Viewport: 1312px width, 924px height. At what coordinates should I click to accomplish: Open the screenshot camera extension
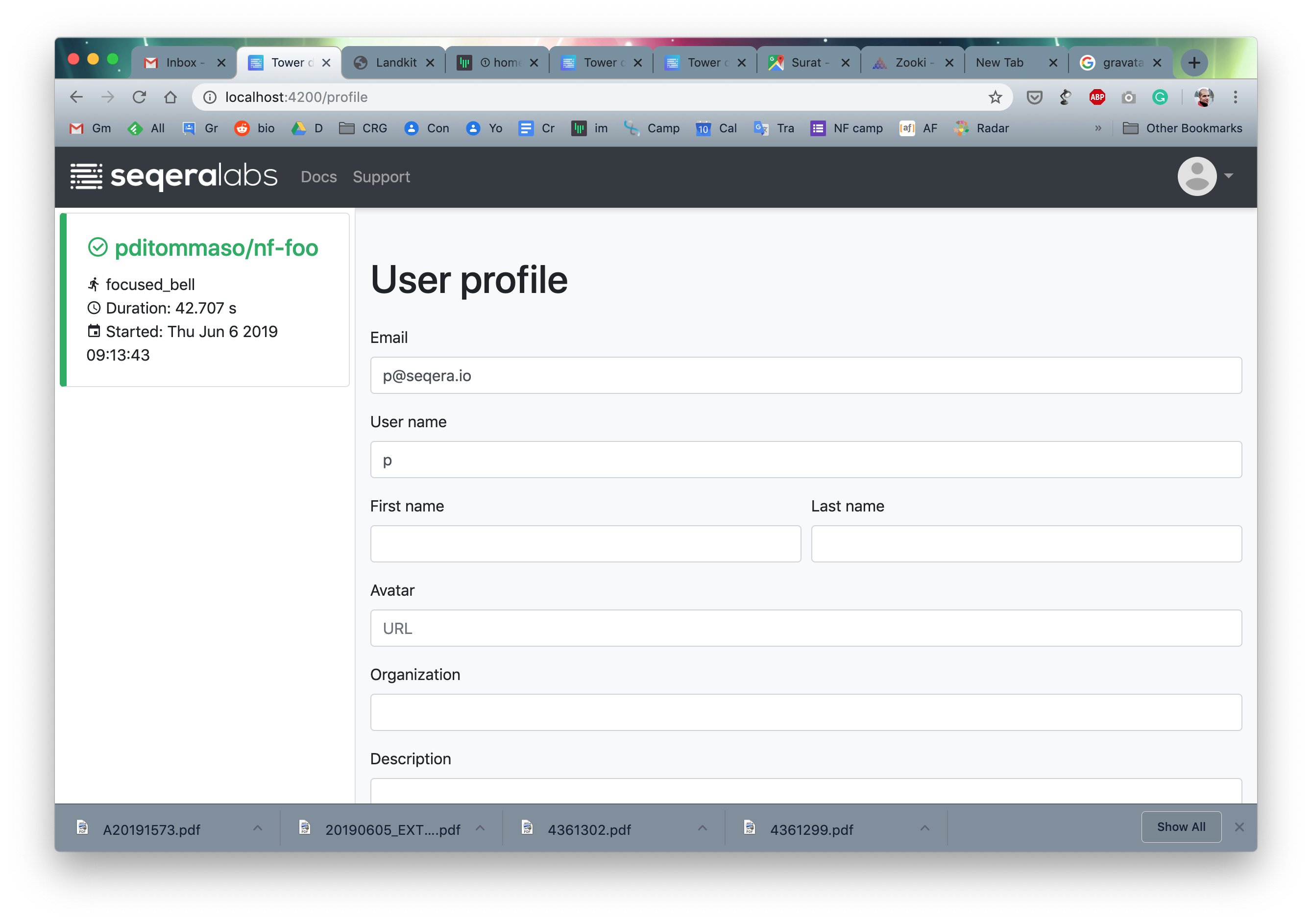coord(1129,97)
